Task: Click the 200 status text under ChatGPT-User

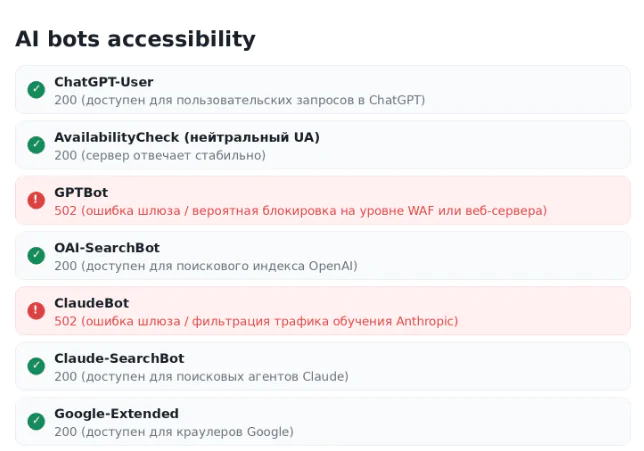Action: (240, 100)
